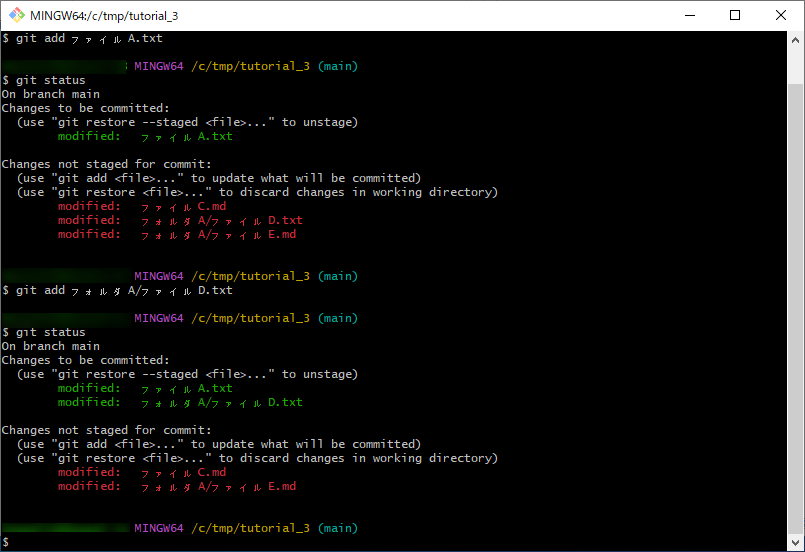Screen dimensions: 805x552
Task: Click the red modified C.md line in first status
Action: point(142,206)
